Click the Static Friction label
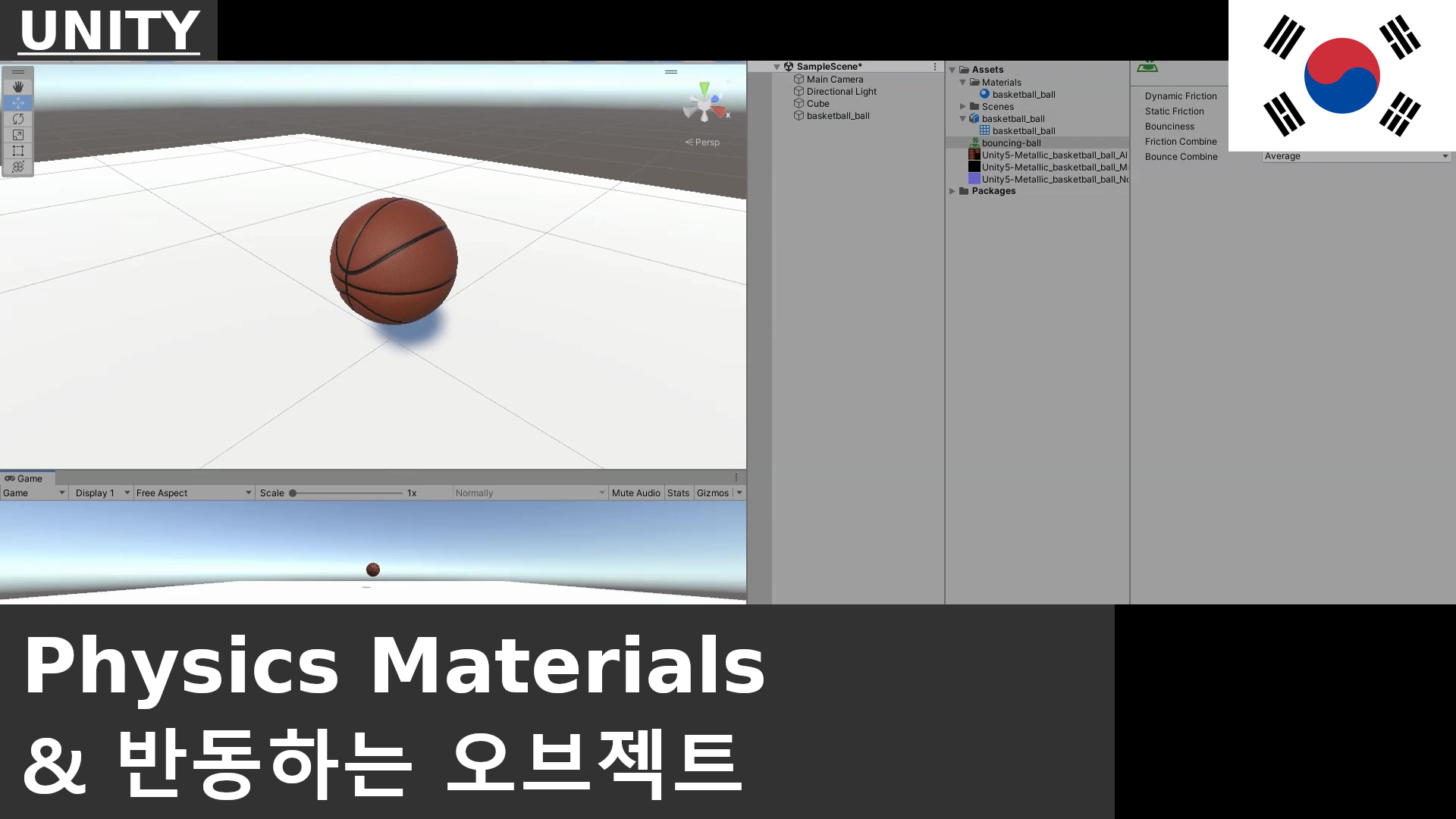Screen dimensions: 1456x819 [1174, 111]
